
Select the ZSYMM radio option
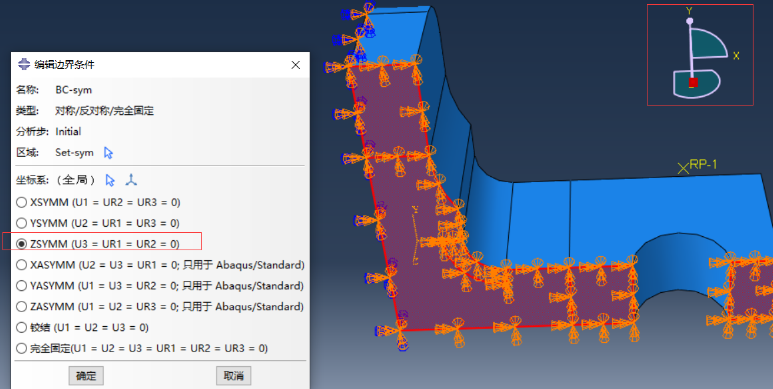pos(22,244)
